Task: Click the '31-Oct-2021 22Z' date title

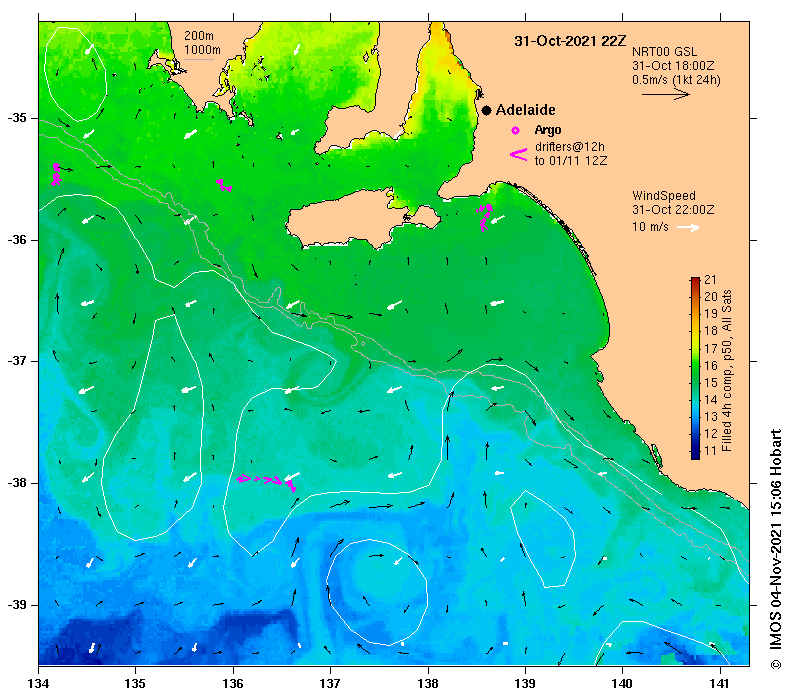Action: point(570,41)
